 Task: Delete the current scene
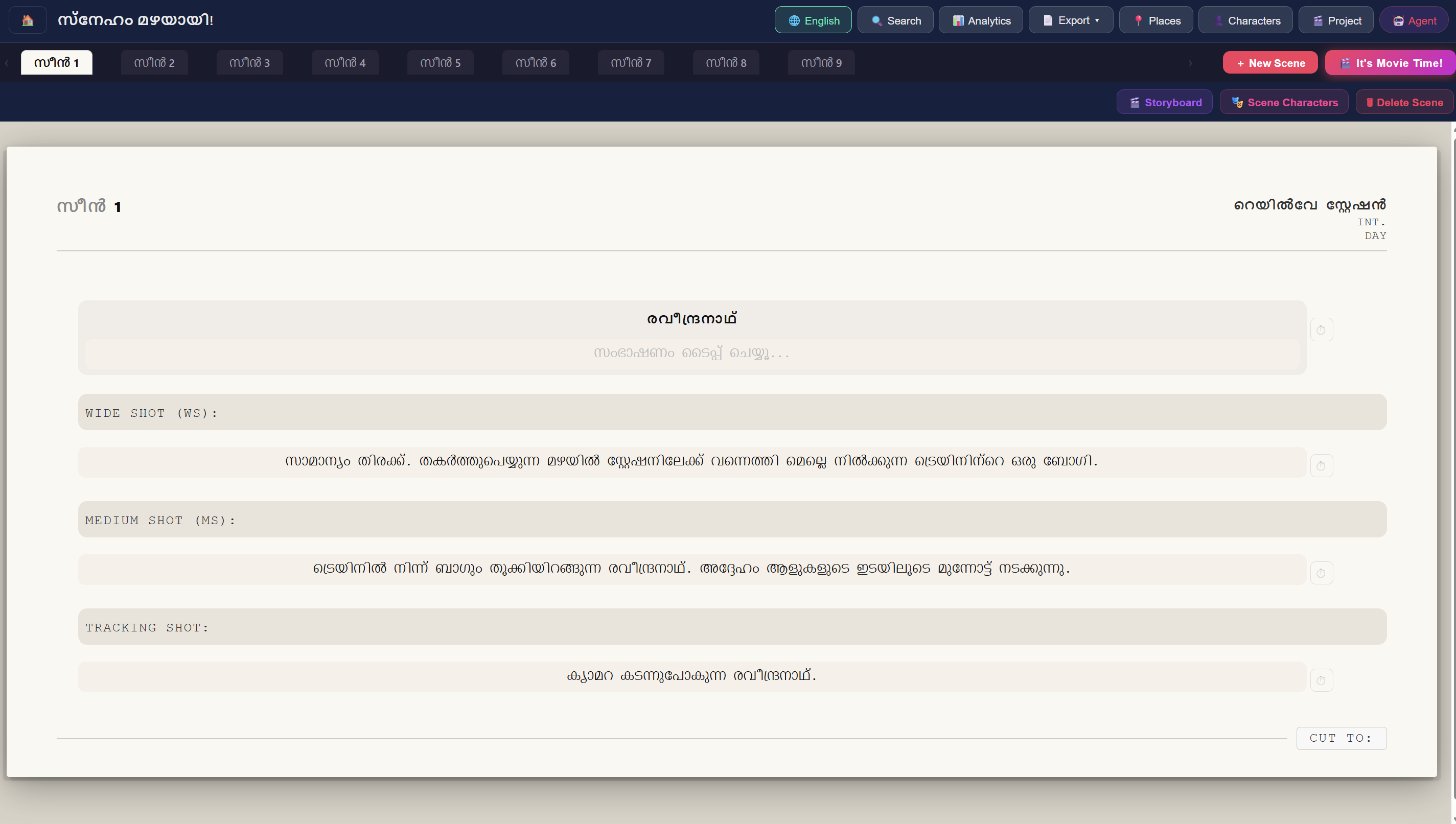click(1404, 102)
